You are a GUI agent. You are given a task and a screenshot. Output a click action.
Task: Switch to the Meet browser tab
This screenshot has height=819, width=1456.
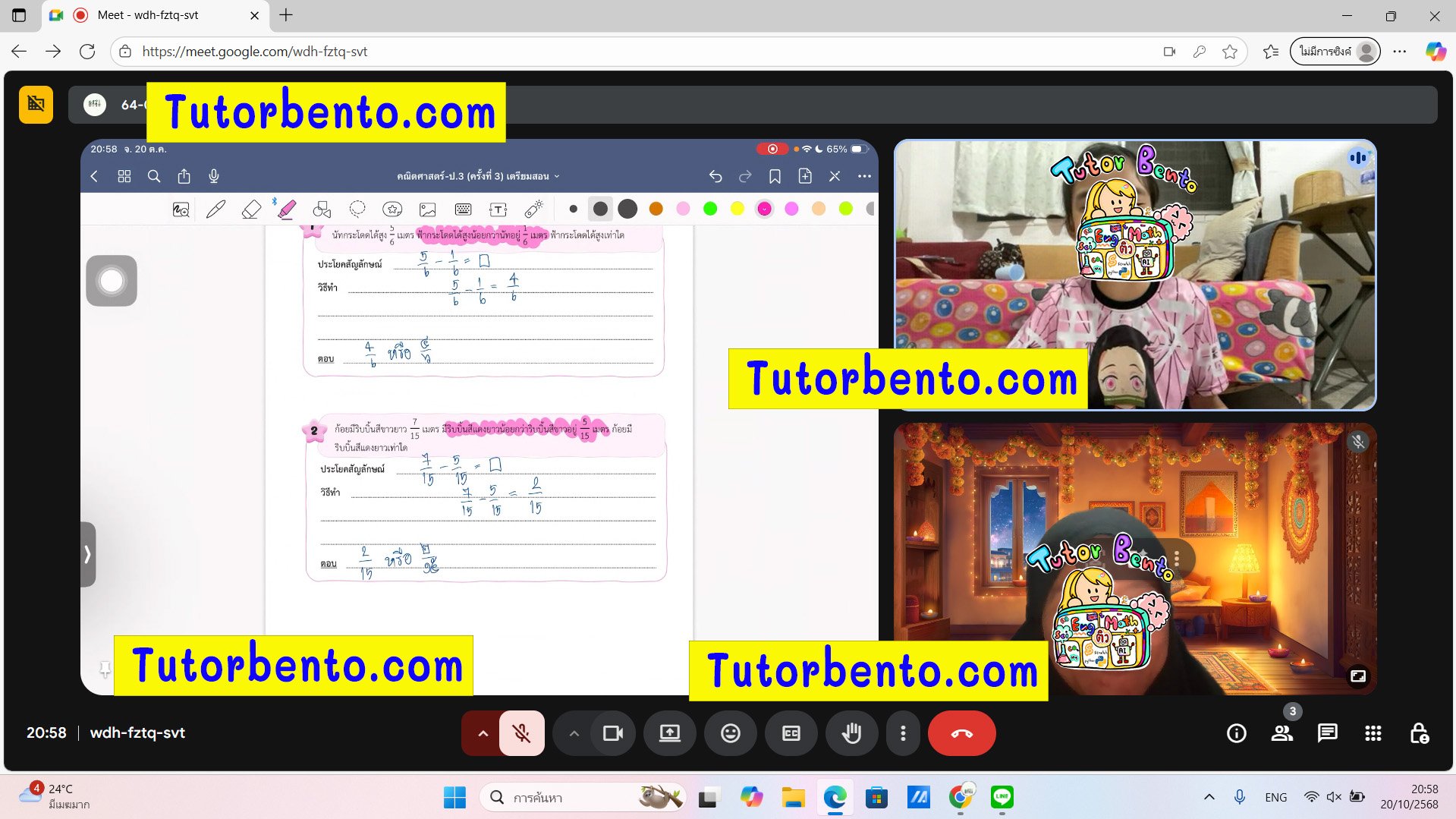(x=152, y=15)
